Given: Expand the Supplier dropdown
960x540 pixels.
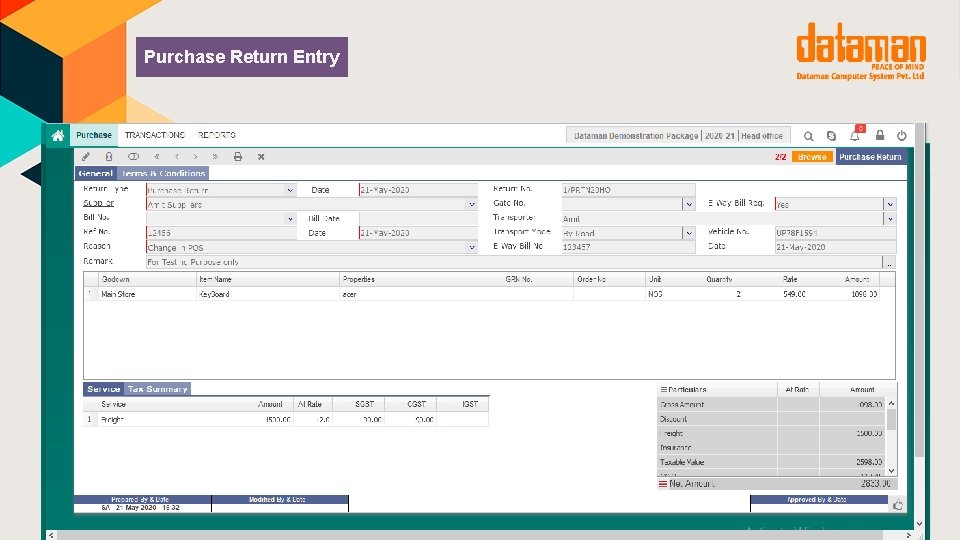Looking at the screenshot, I should click(471, 204).
